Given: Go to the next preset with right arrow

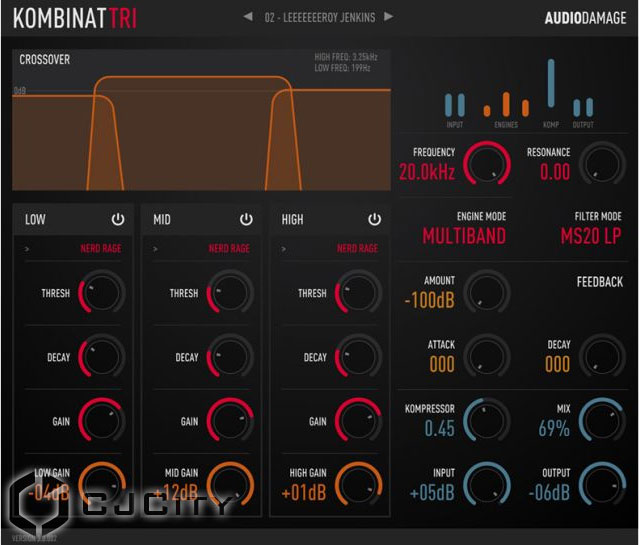Looking at the screenshot, I should 389,17.
